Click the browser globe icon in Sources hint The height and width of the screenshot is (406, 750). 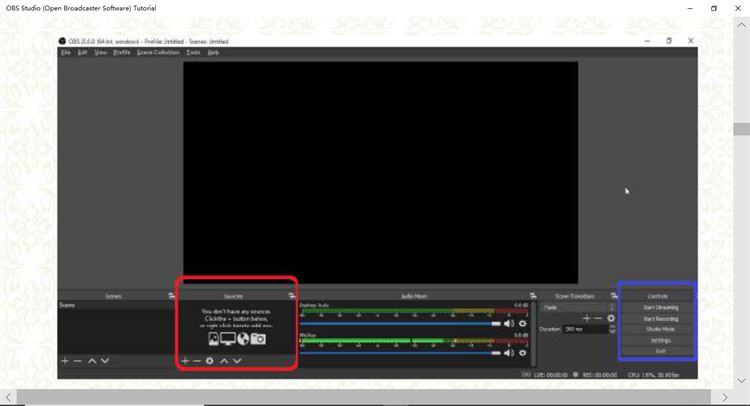click(243, 339)
